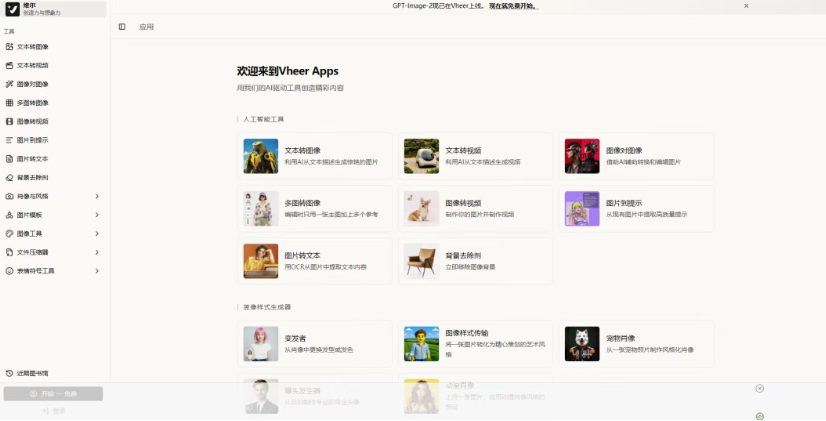Viewport: 826px width, 421px height.
Task: Click the 图像转视频 card title text
Action: 463,203
